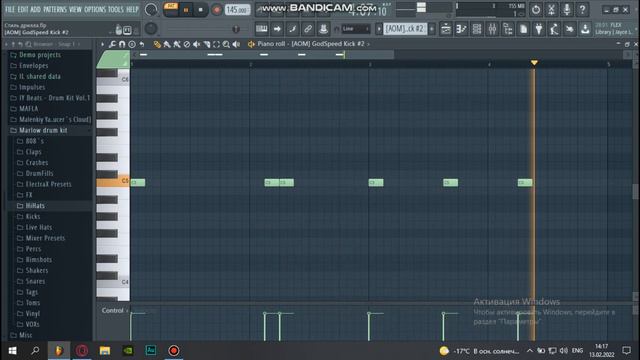Adjust the master pitch knob
Image resolution: width=640 pixels, height=360 pixels.
[x=151, y=28]
